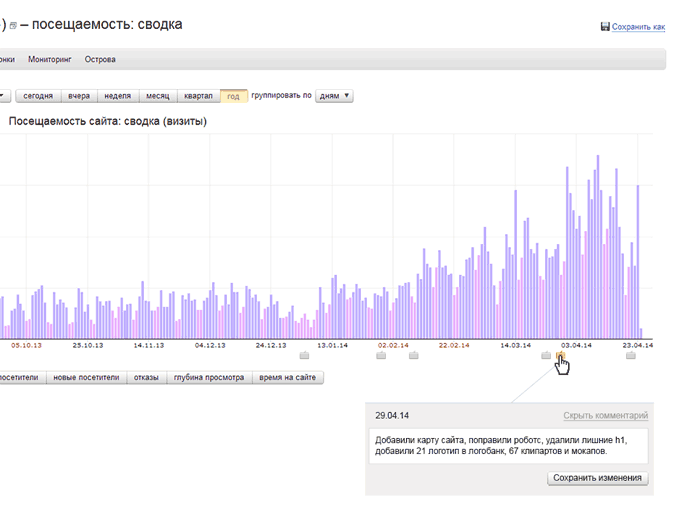The width and height of the screenshot is (700, 509).
Task: Open the gray comment marker near 23.04.14
Action: (630, 355)
